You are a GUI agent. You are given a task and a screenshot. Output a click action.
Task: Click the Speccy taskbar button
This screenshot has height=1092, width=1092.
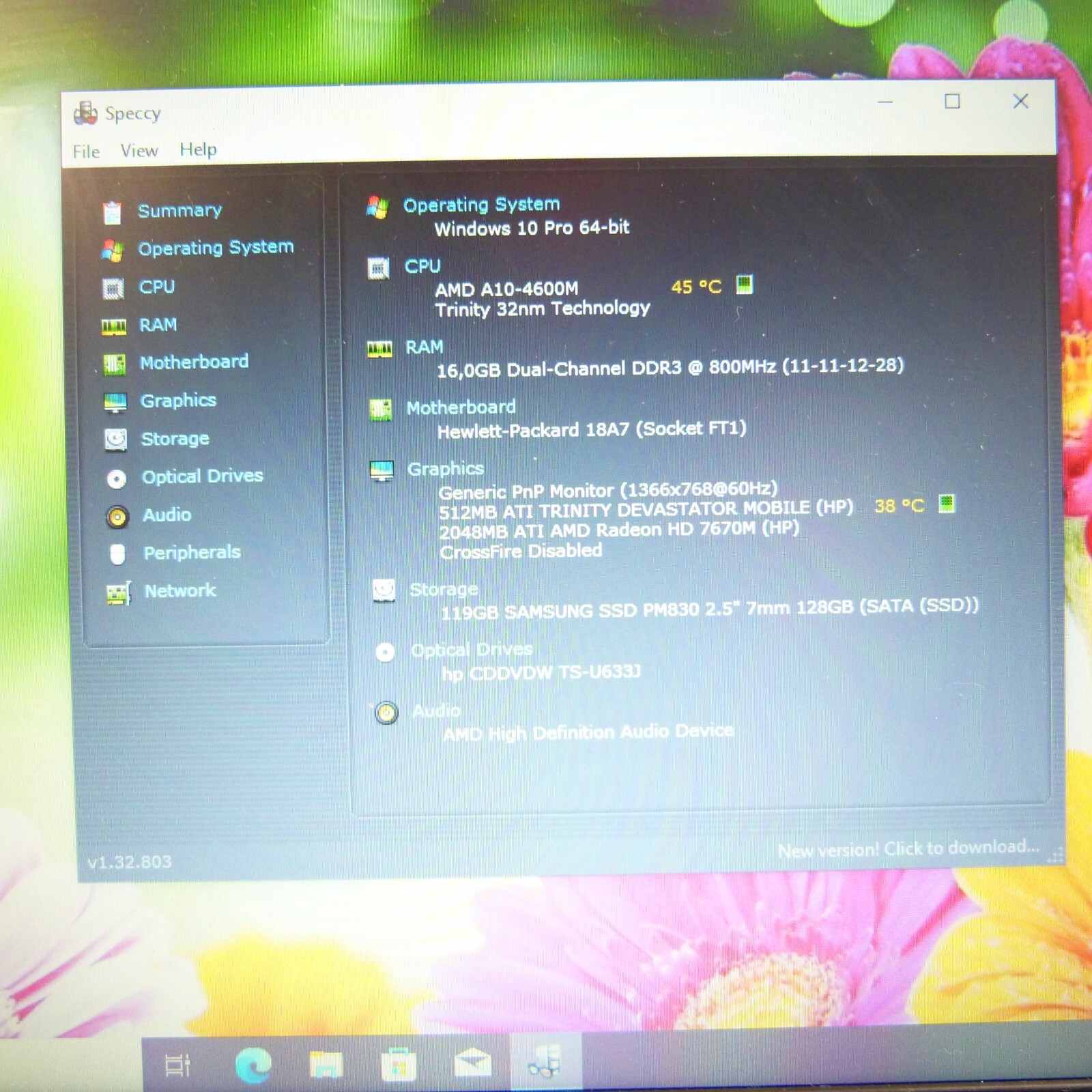coord(545,1062)
